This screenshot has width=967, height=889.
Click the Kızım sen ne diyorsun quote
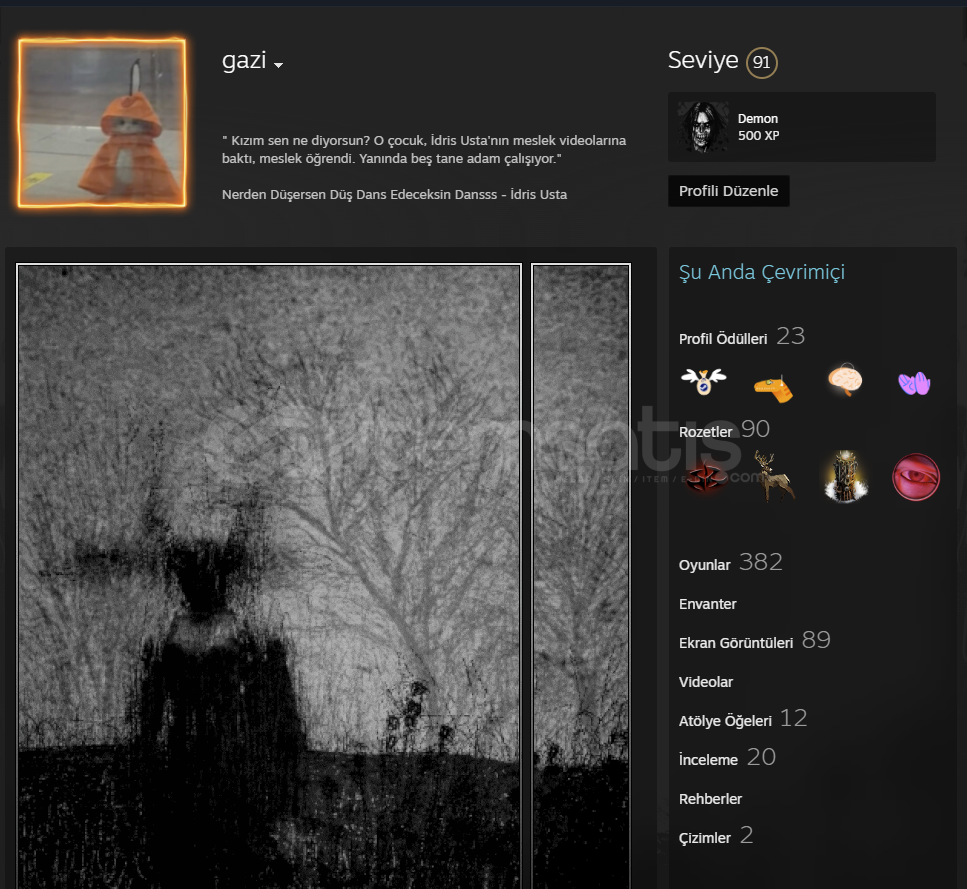424,150
